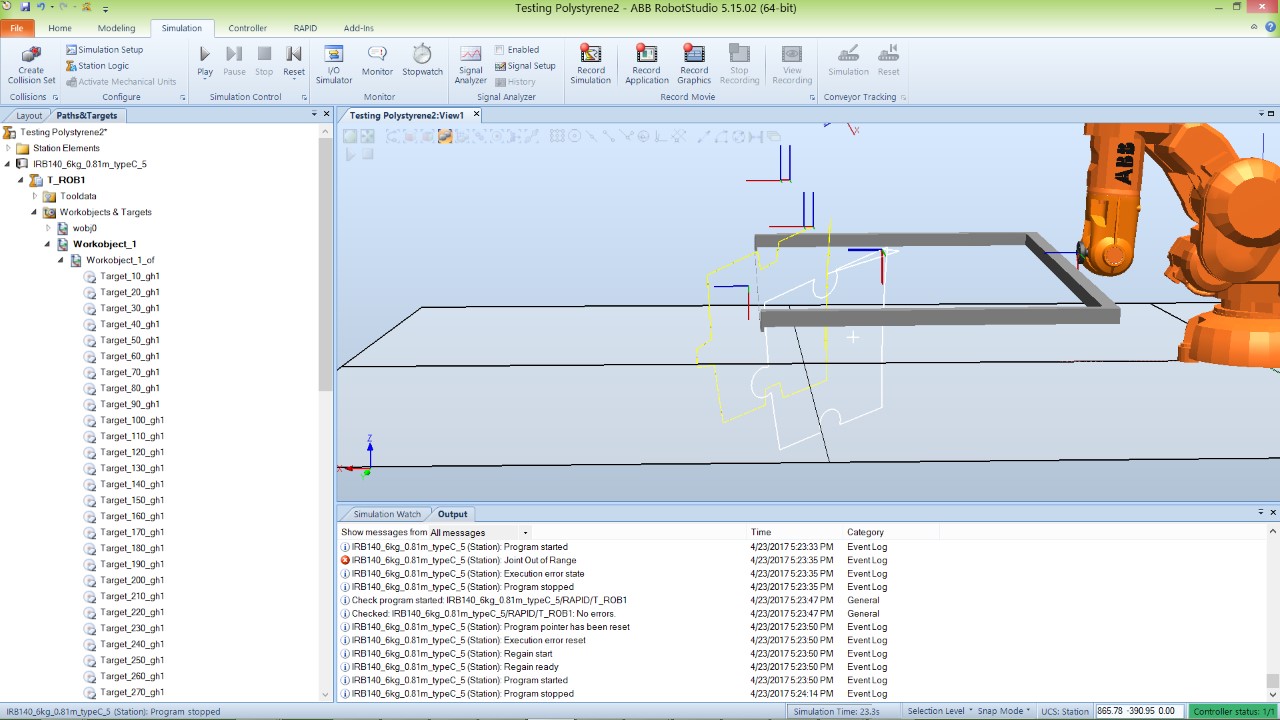This screenshot has width=1280, height=720.
Task: Collapse the T_ROB1 node
Action: click(x=21, y=180)
